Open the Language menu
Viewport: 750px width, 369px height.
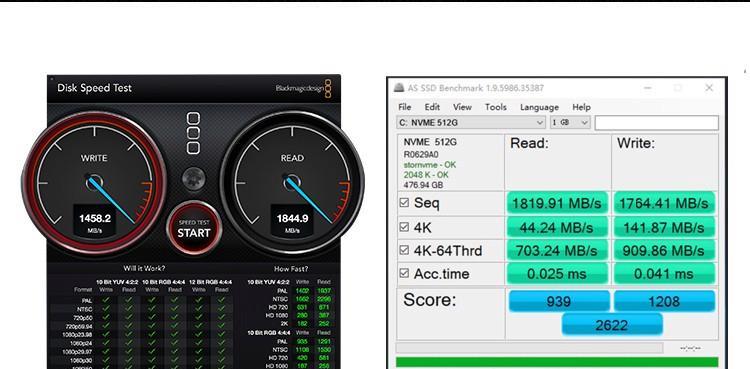pos(539,107)
